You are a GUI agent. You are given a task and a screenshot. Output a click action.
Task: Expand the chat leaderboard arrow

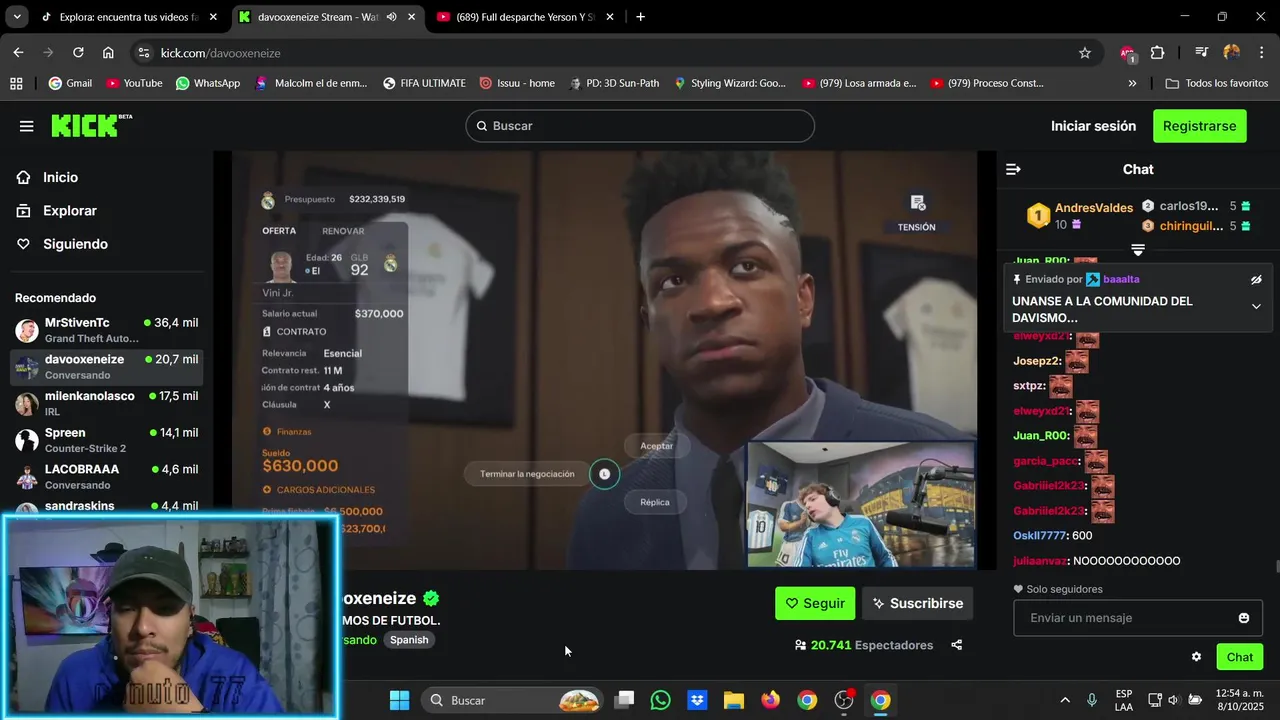coord(1137,249)
